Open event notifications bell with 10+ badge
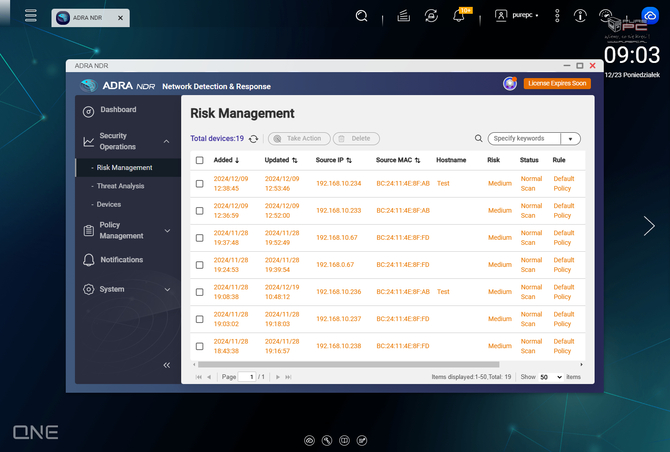 [460, 16]
